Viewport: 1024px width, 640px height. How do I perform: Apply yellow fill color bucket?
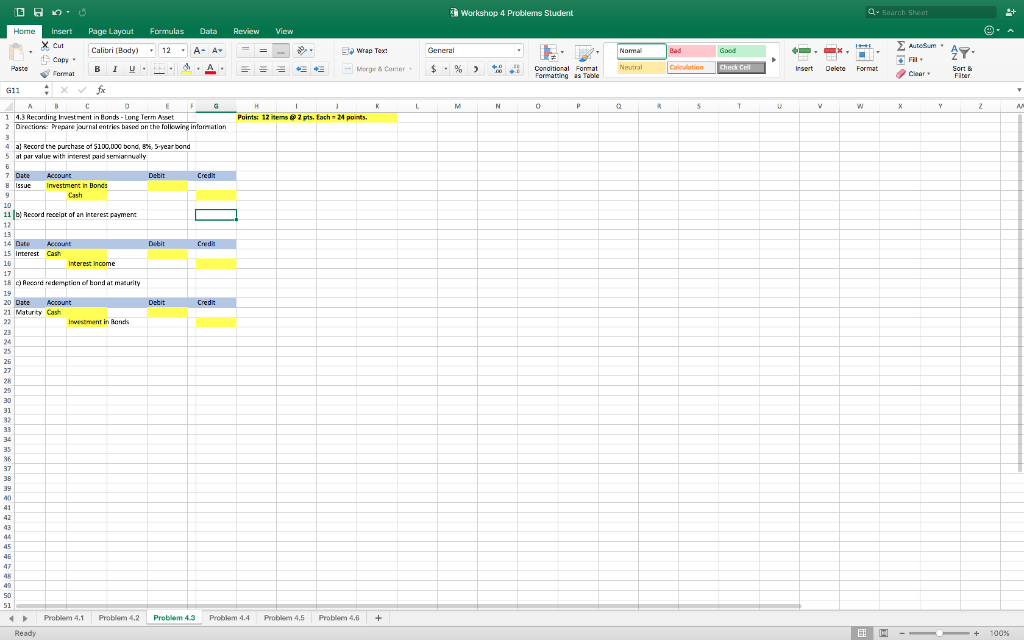(x=186, y=69)
